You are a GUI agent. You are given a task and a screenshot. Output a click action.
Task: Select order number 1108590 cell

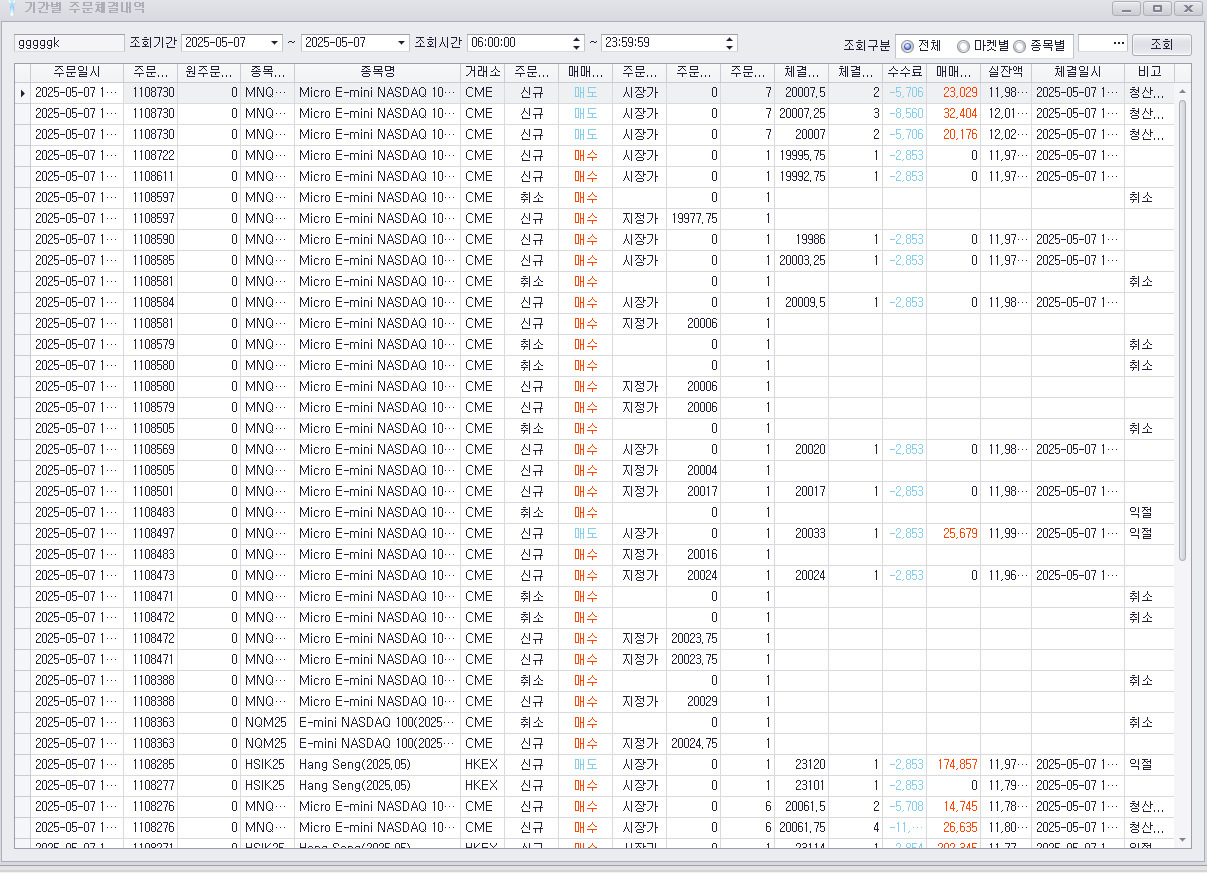click(153, 240)
